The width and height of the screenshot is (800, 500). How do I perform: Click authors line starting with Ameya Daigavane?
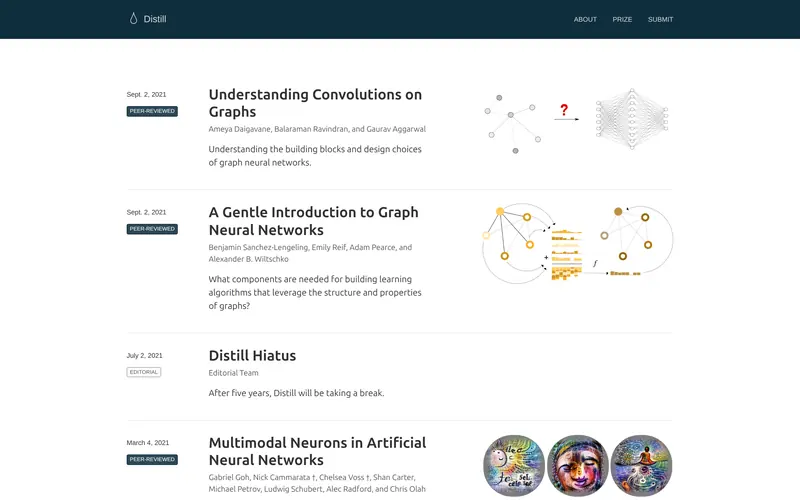coord(317,129)
